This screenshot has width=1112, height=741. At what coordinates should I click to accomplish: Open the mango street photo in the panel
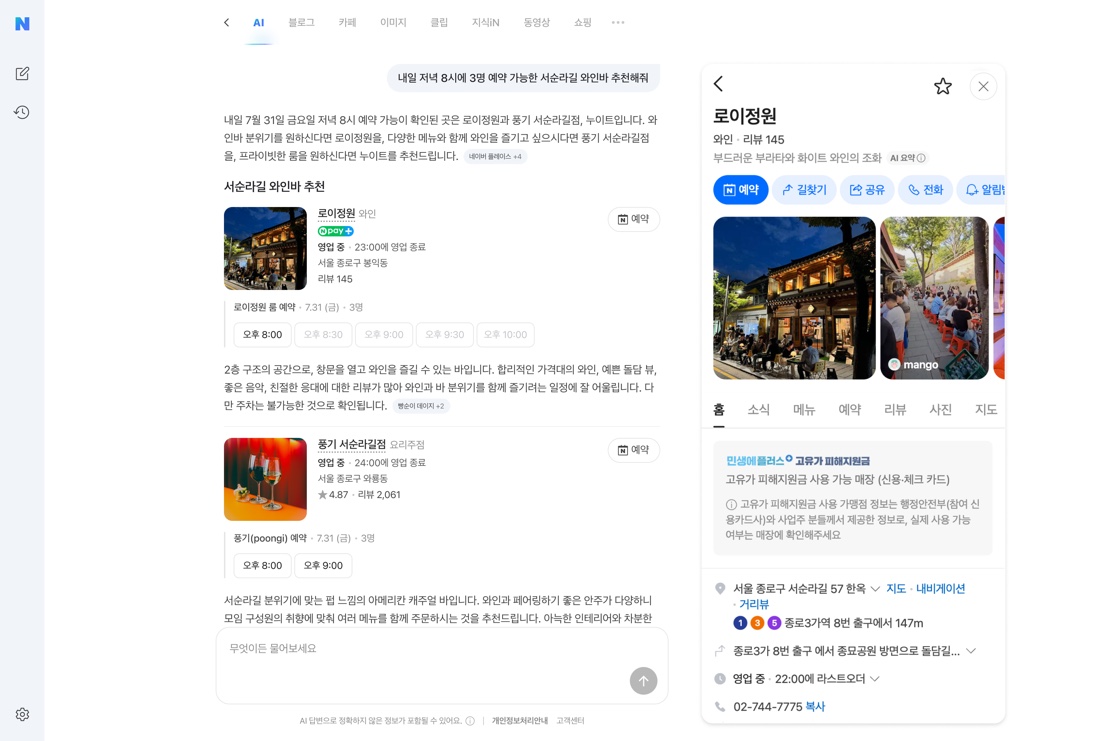tap(934, 298)
